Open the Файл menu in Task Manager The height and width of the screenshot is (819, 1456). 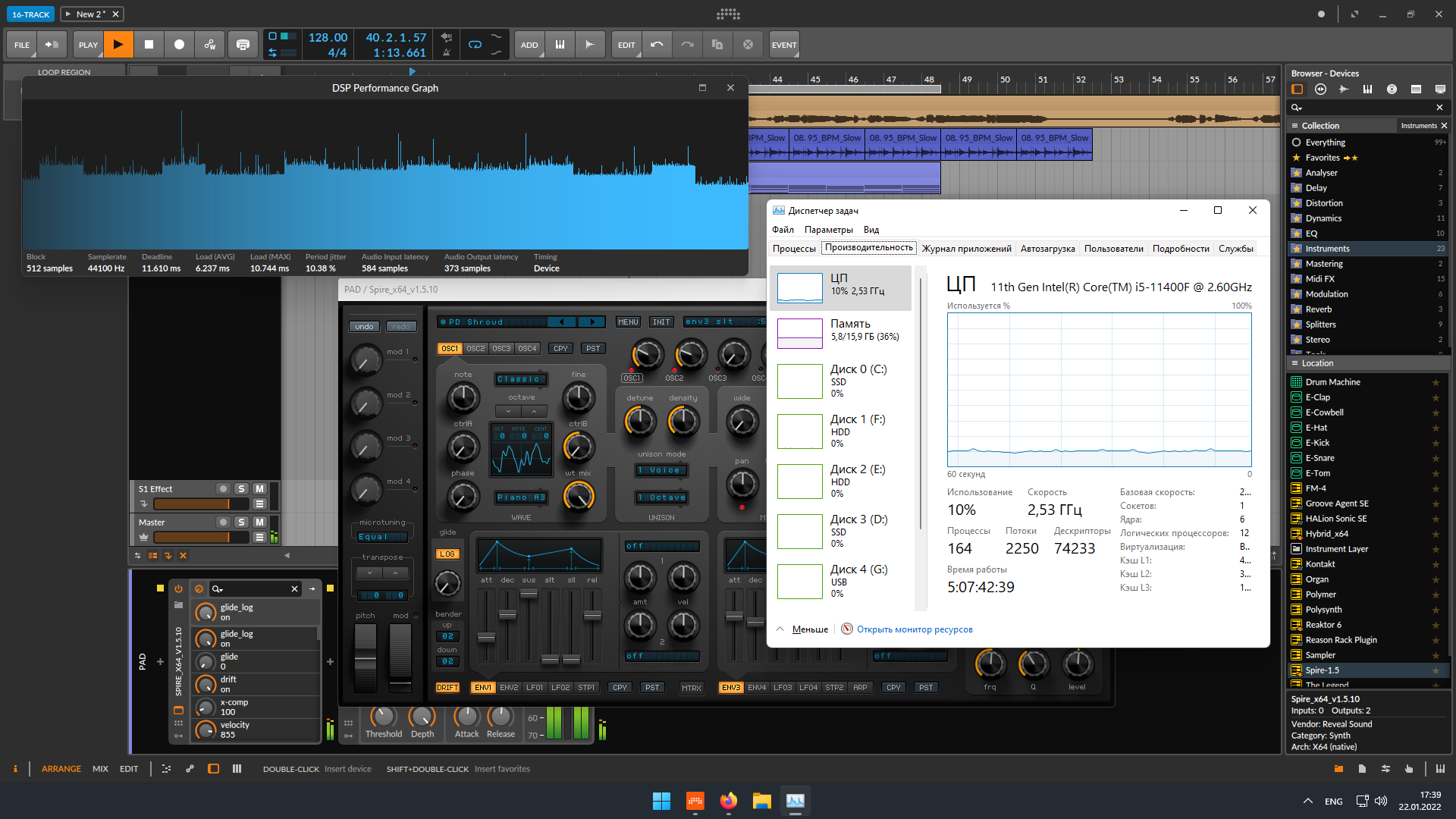click(x=783, y=230)
